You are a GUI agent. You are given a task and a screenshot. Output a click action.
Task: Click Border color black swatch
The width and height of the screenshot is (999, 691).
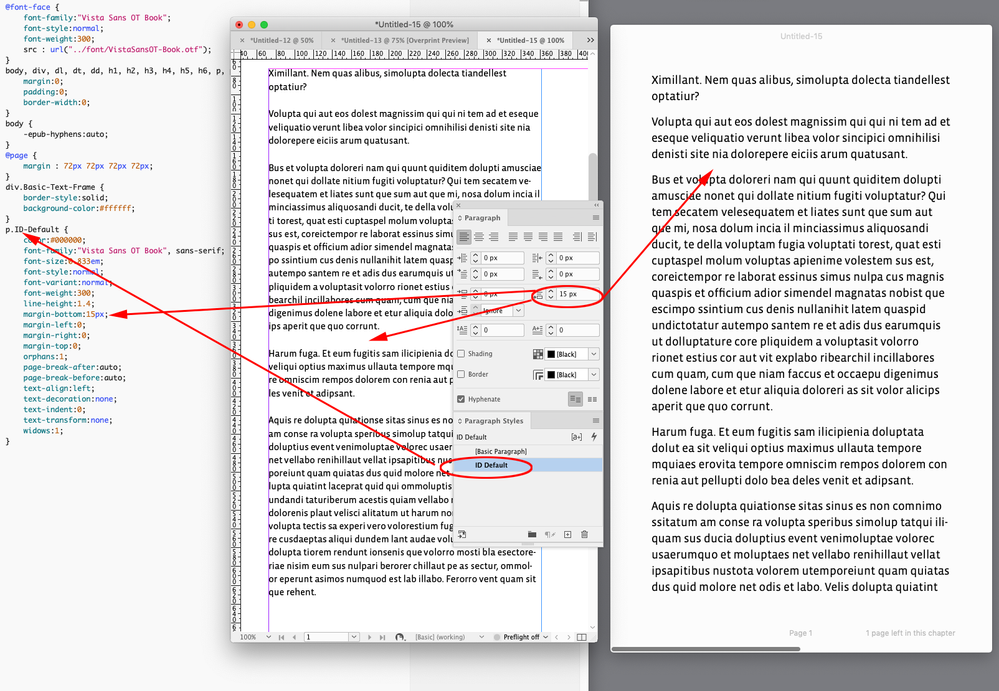tap(551, 375)
